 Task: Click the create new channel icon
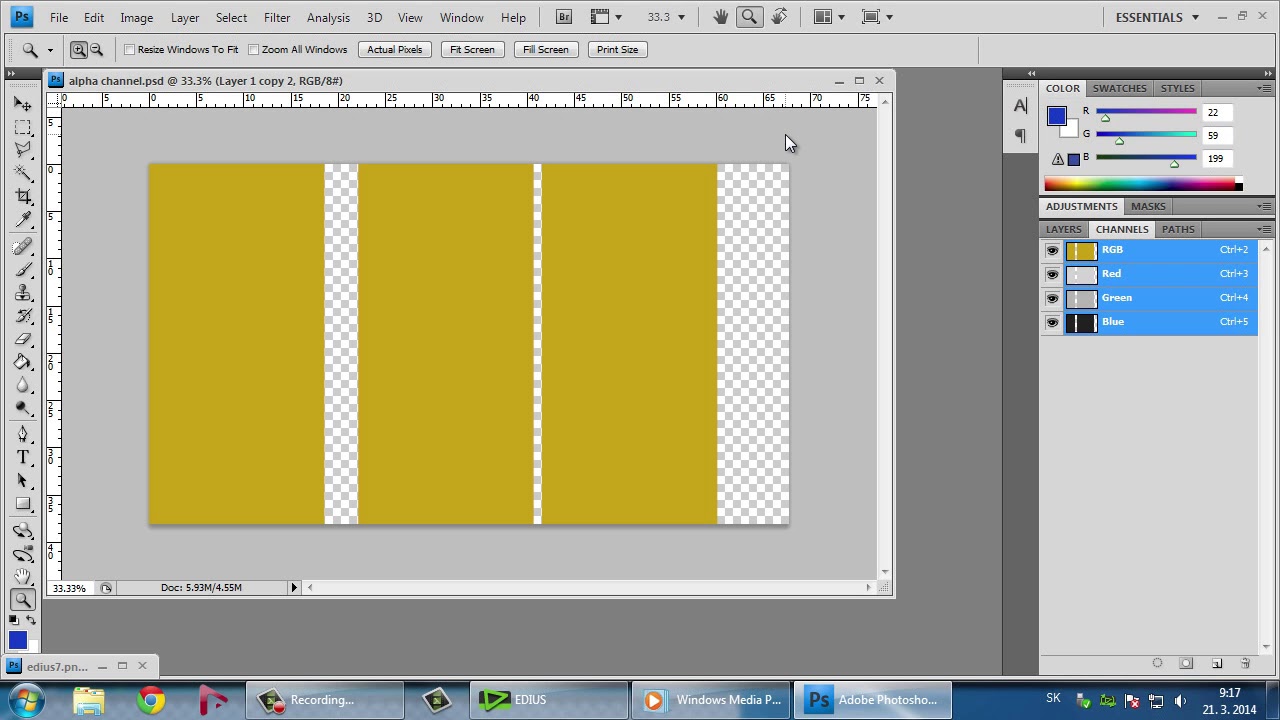click(1217, 663)
